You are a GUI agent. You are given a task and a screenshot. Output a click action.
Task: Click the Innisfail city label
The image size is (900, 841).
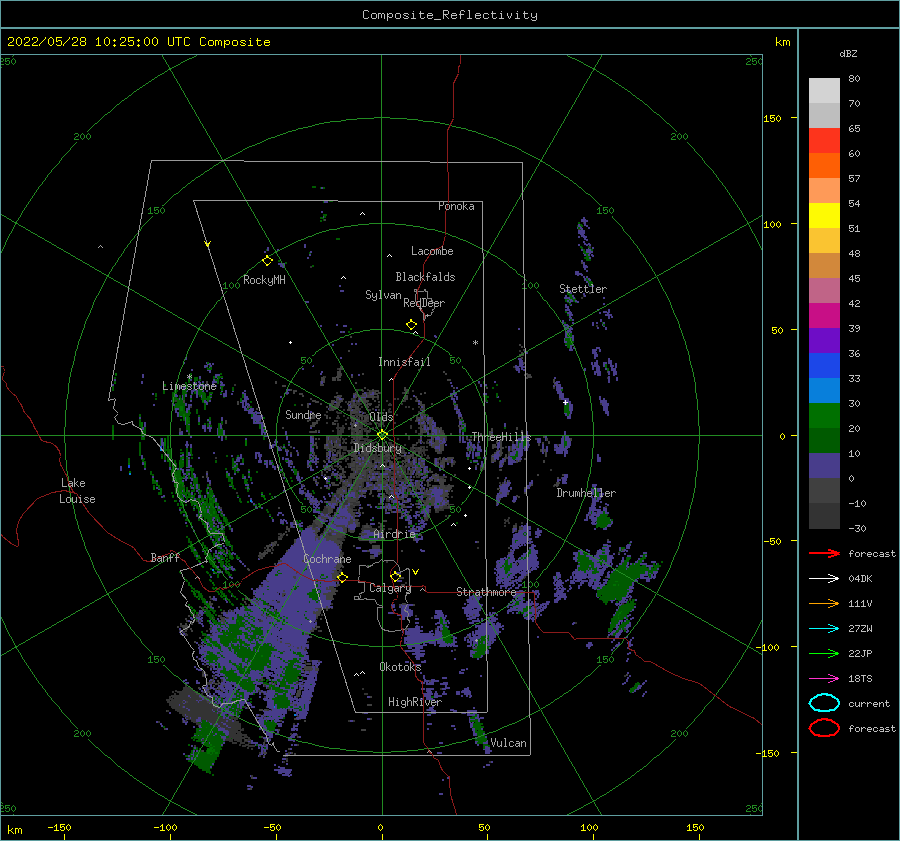[404, 362]
